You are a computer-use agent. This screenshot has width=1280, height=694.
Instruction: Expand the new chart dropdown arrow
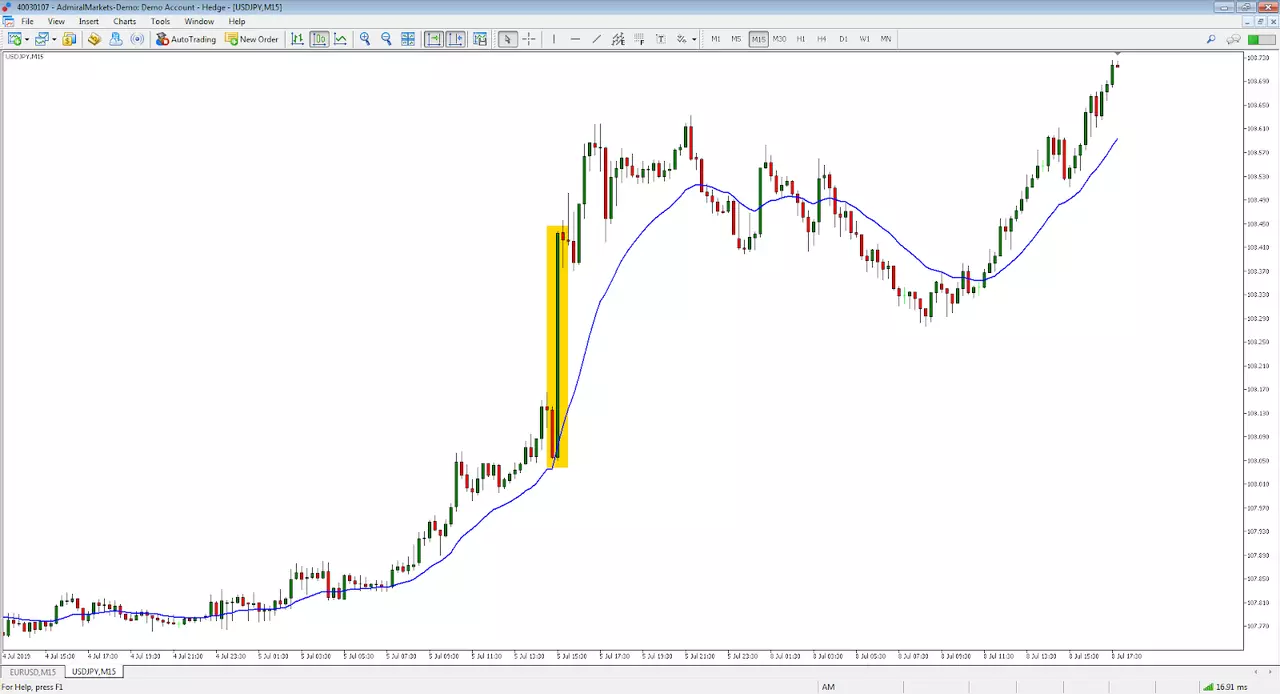click(26, 39)
